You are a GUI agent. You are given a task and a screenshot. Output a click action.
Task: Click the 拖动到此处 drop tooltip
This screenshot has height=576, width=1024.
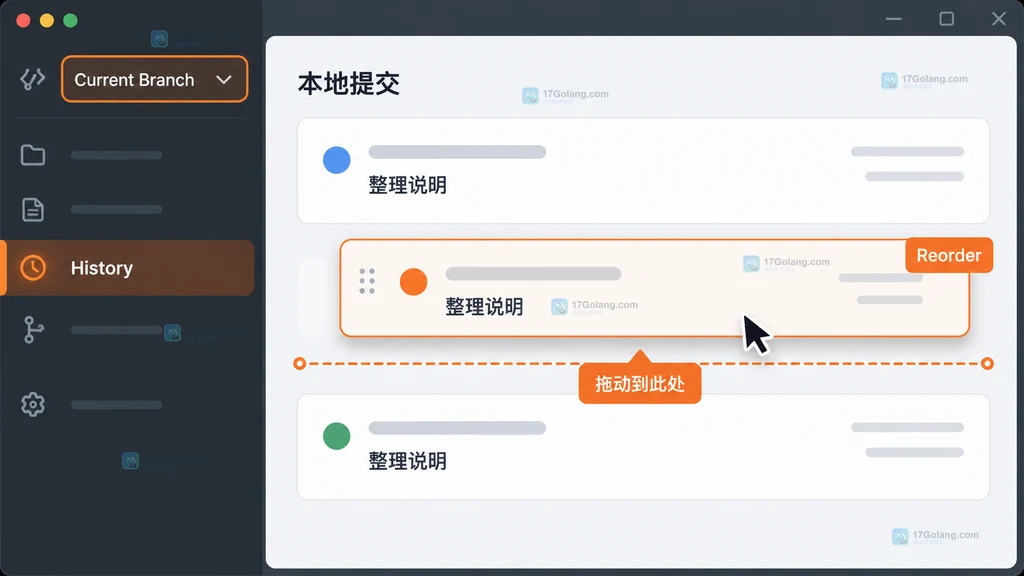640,384
